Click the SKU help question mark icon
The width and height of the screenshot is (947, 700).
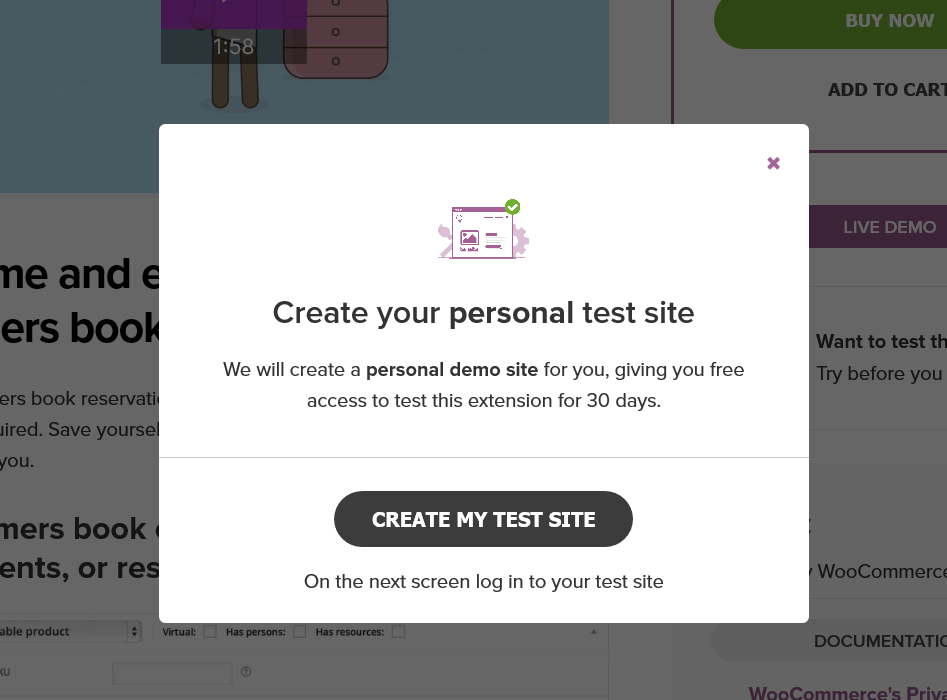coord(245,672)
